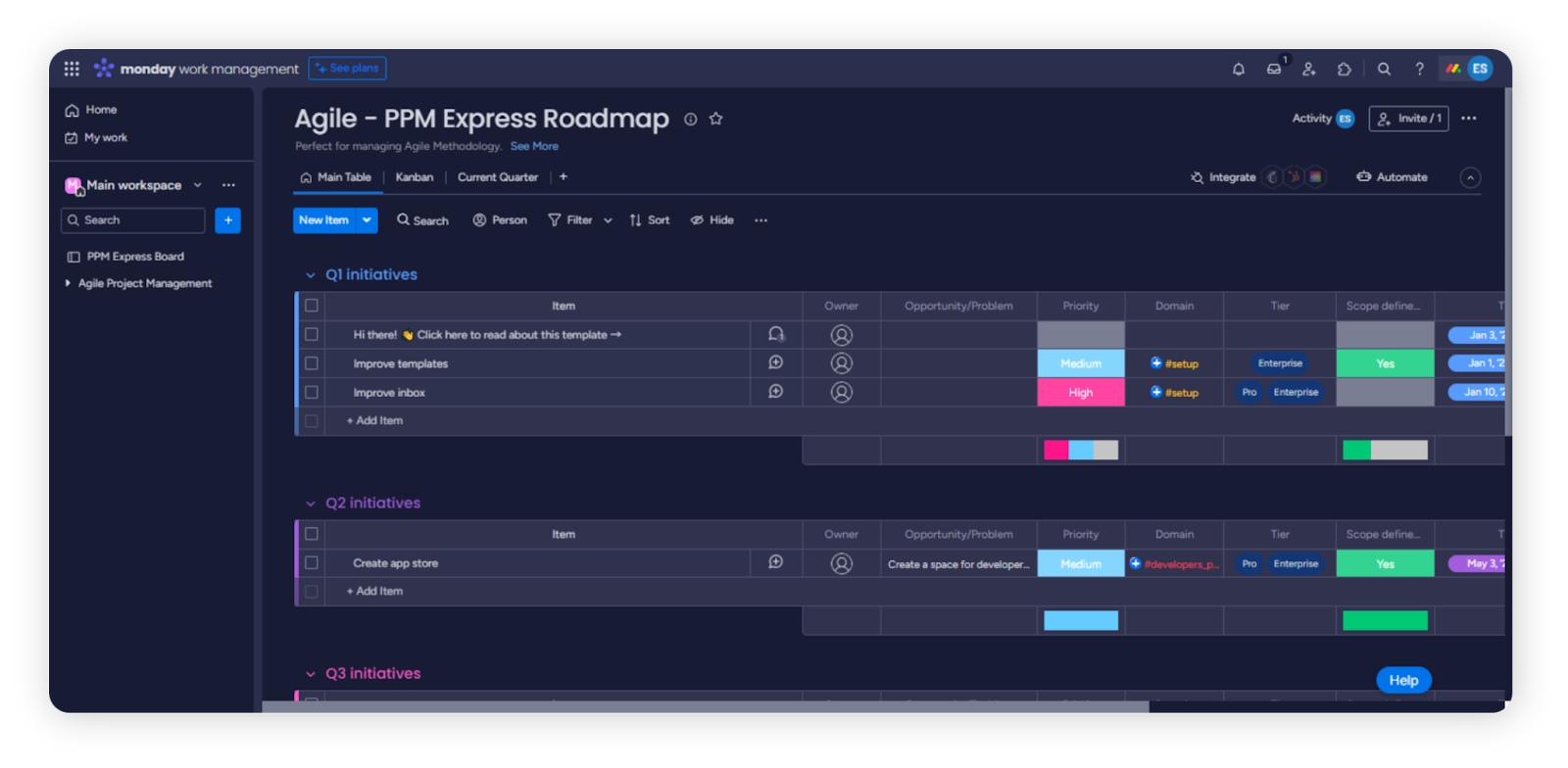Screen dimensions: 1568x768
Task: Open My work in sidebar
Action: pos(96,138)
